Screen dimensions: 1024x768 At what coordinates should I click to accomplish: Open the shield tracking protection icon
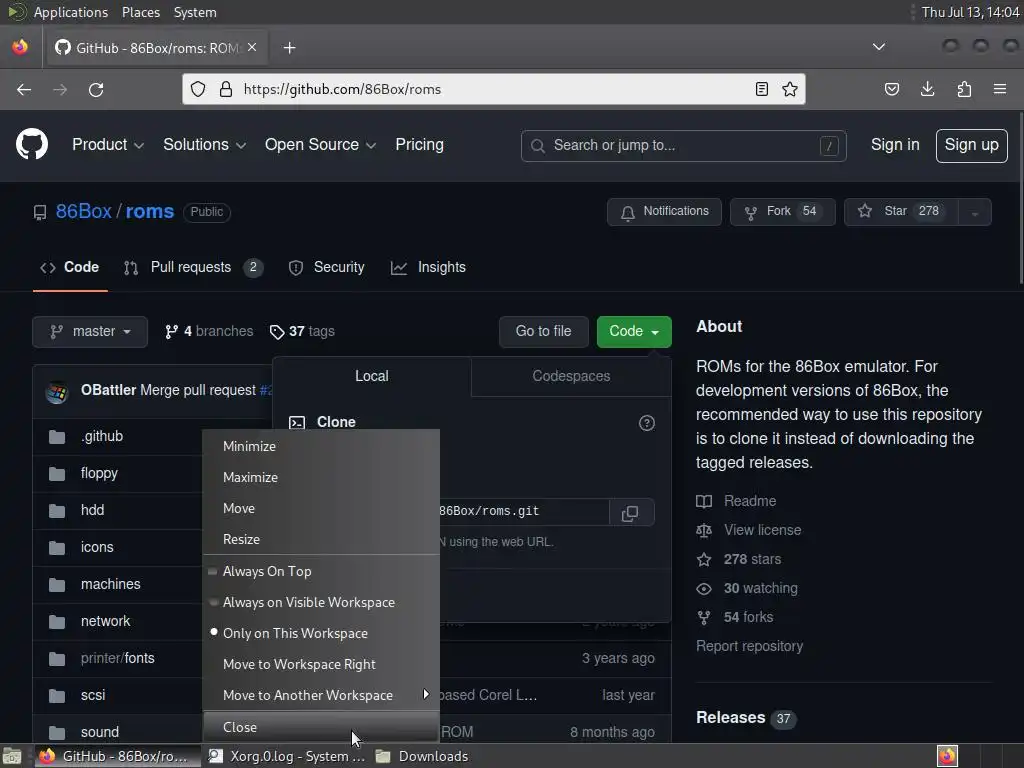coord(198,89)
